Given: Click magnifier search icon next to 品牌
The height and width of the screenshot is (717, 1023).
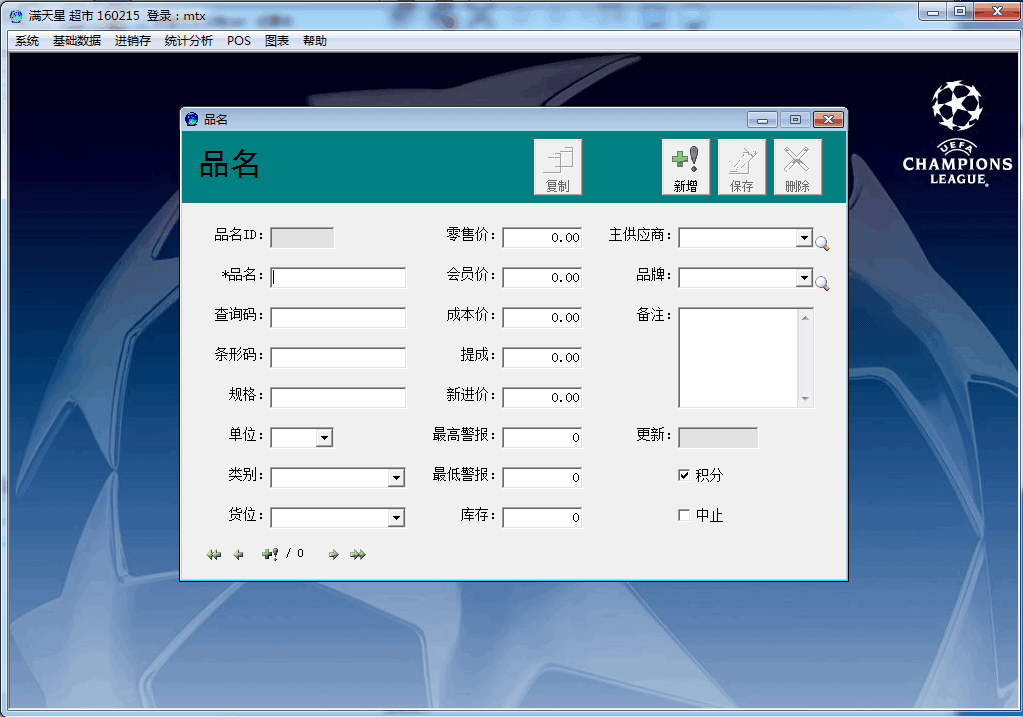Looking at the screenshot, I should [x=822, y=283].
